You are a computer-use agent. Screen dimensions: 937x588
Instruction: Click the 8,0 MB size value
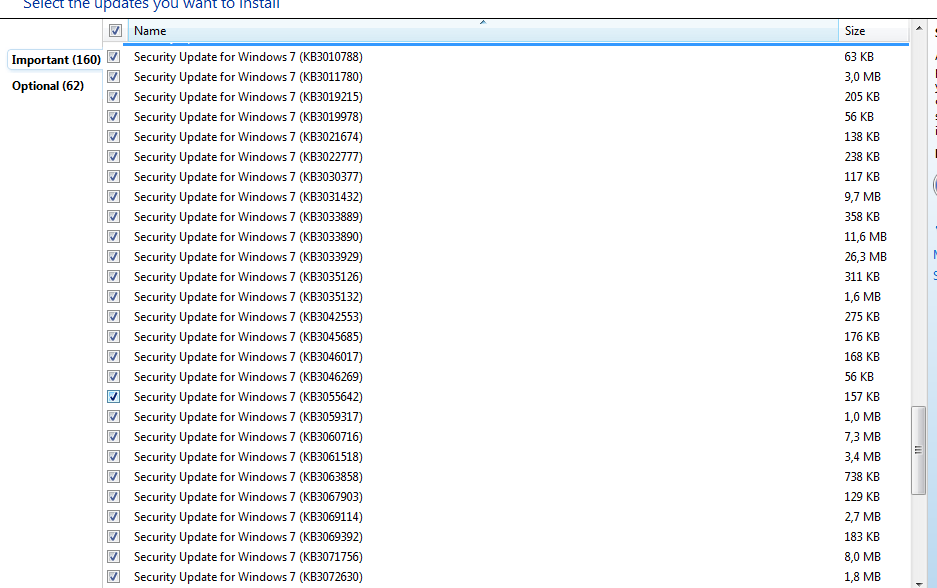[862, 557]
